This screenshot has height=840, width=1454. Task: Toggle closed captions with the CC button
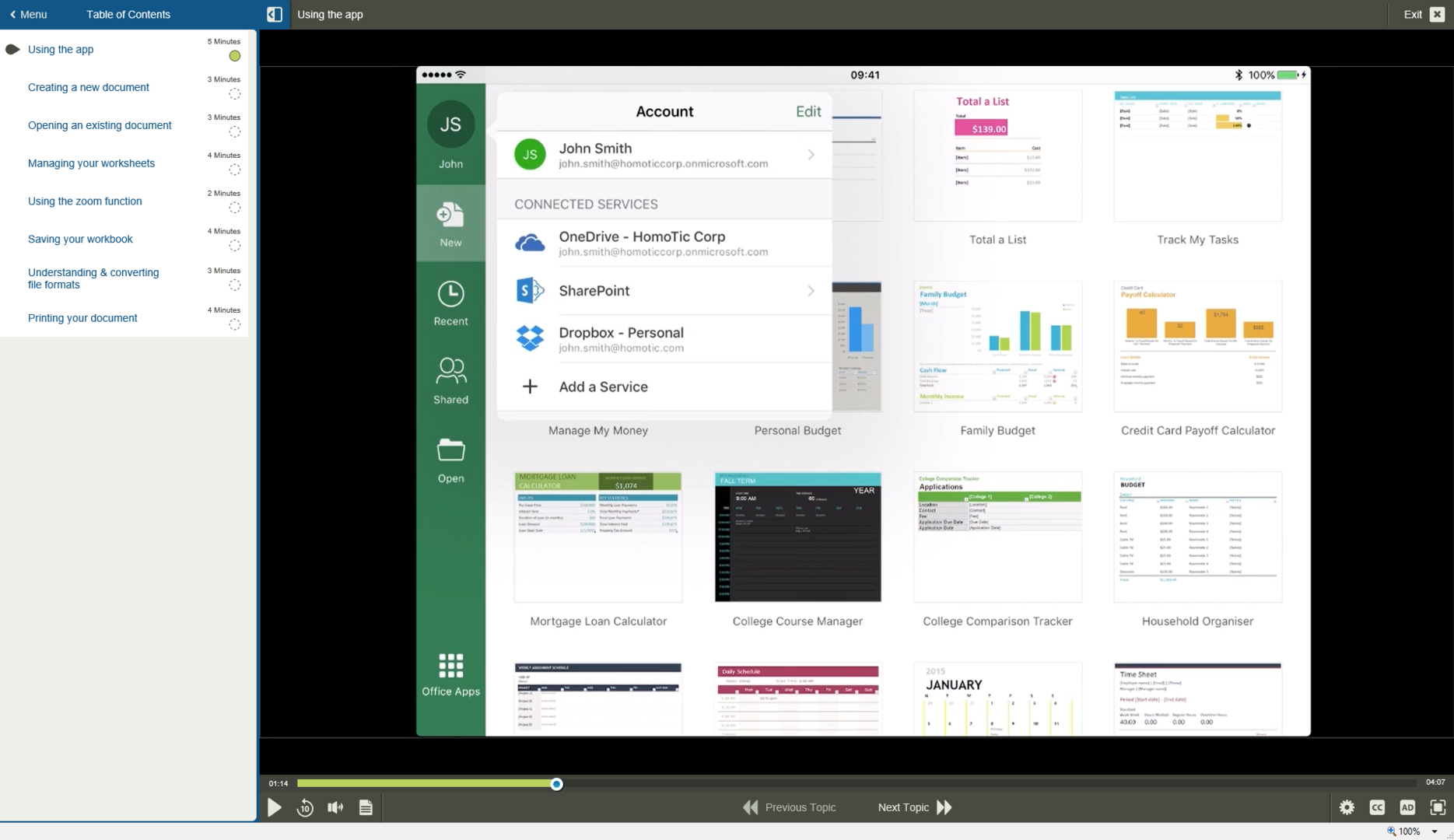(x=1377, y=807)
